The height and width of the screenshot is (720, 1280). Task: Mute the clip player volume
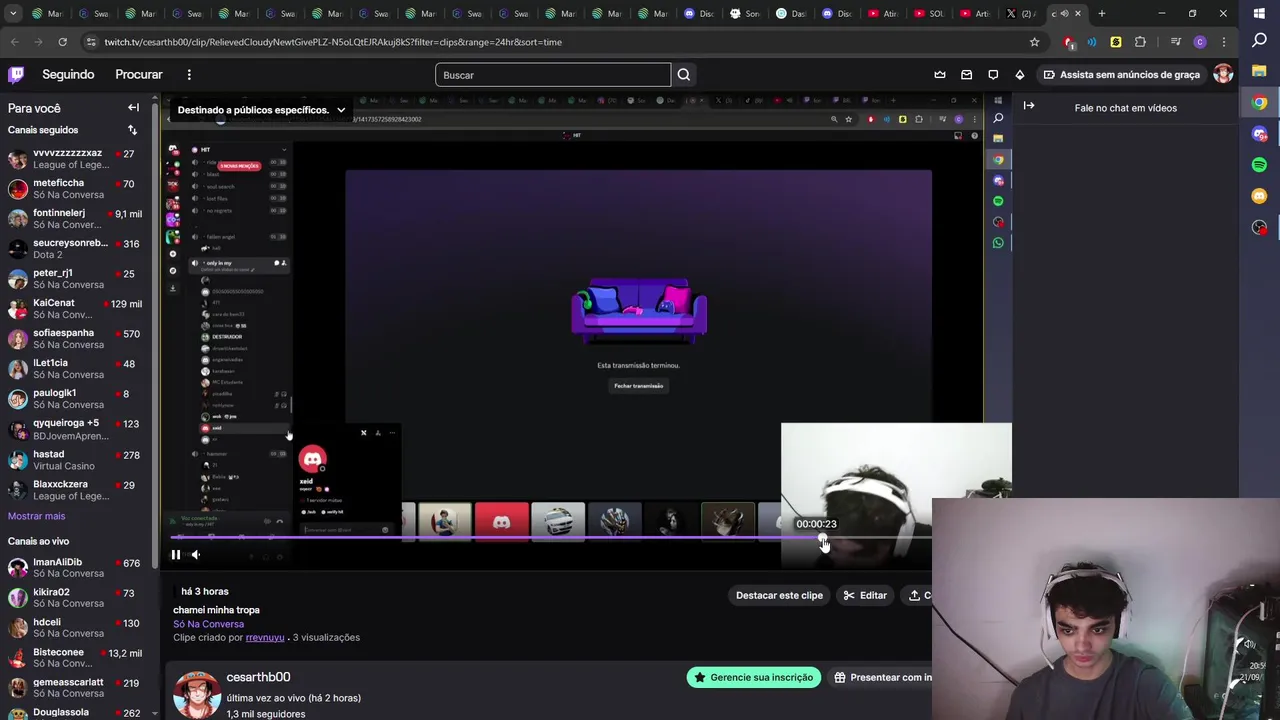[x=195, y=555]
